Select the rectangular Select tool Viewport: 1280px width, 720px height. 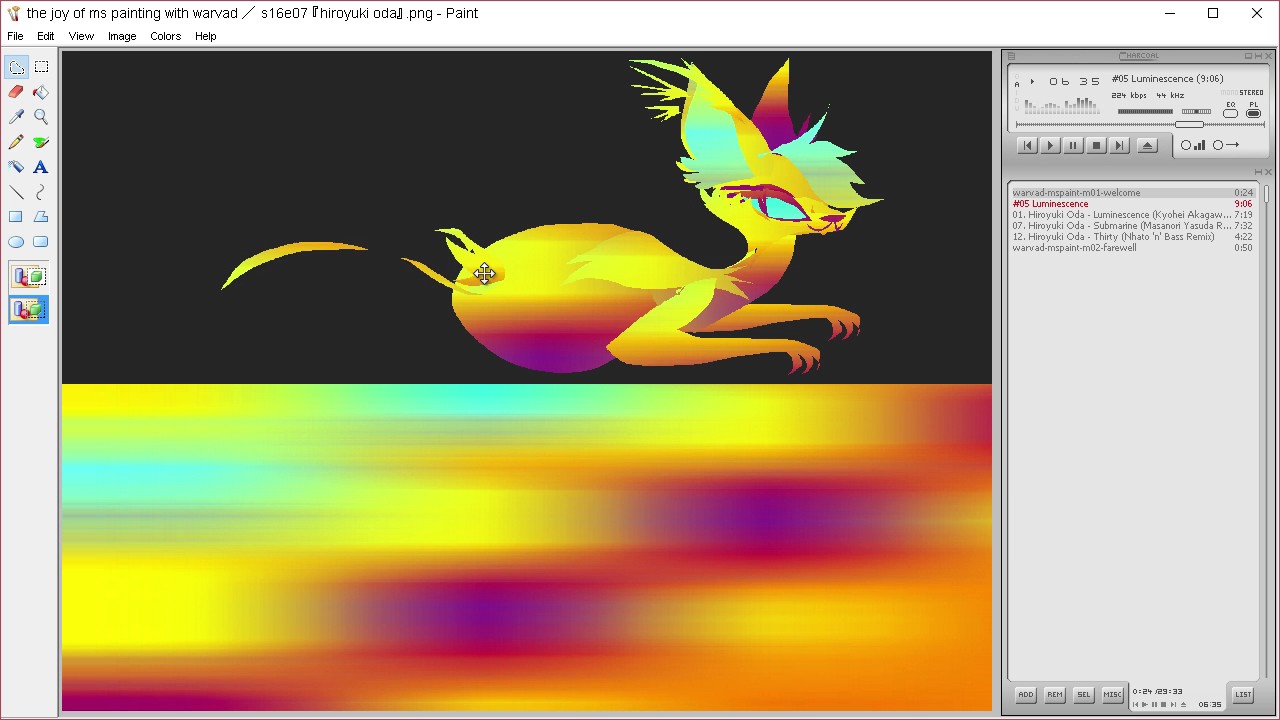tap(41, 67)
